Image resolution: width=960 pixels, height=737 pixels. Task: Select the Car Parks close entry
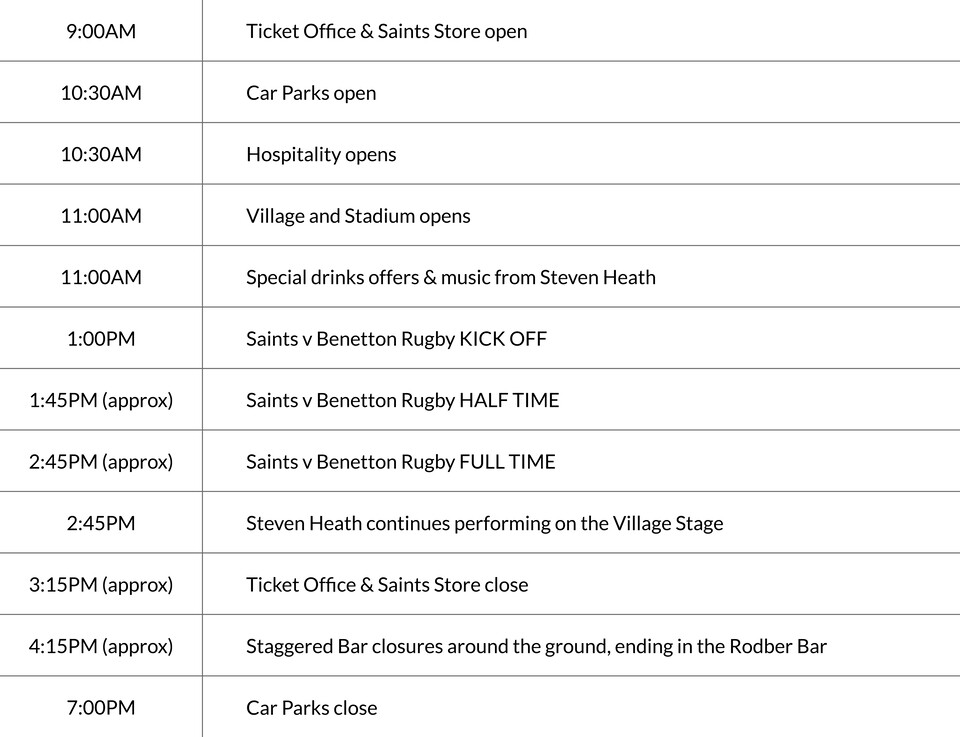[x=311, y=708]
